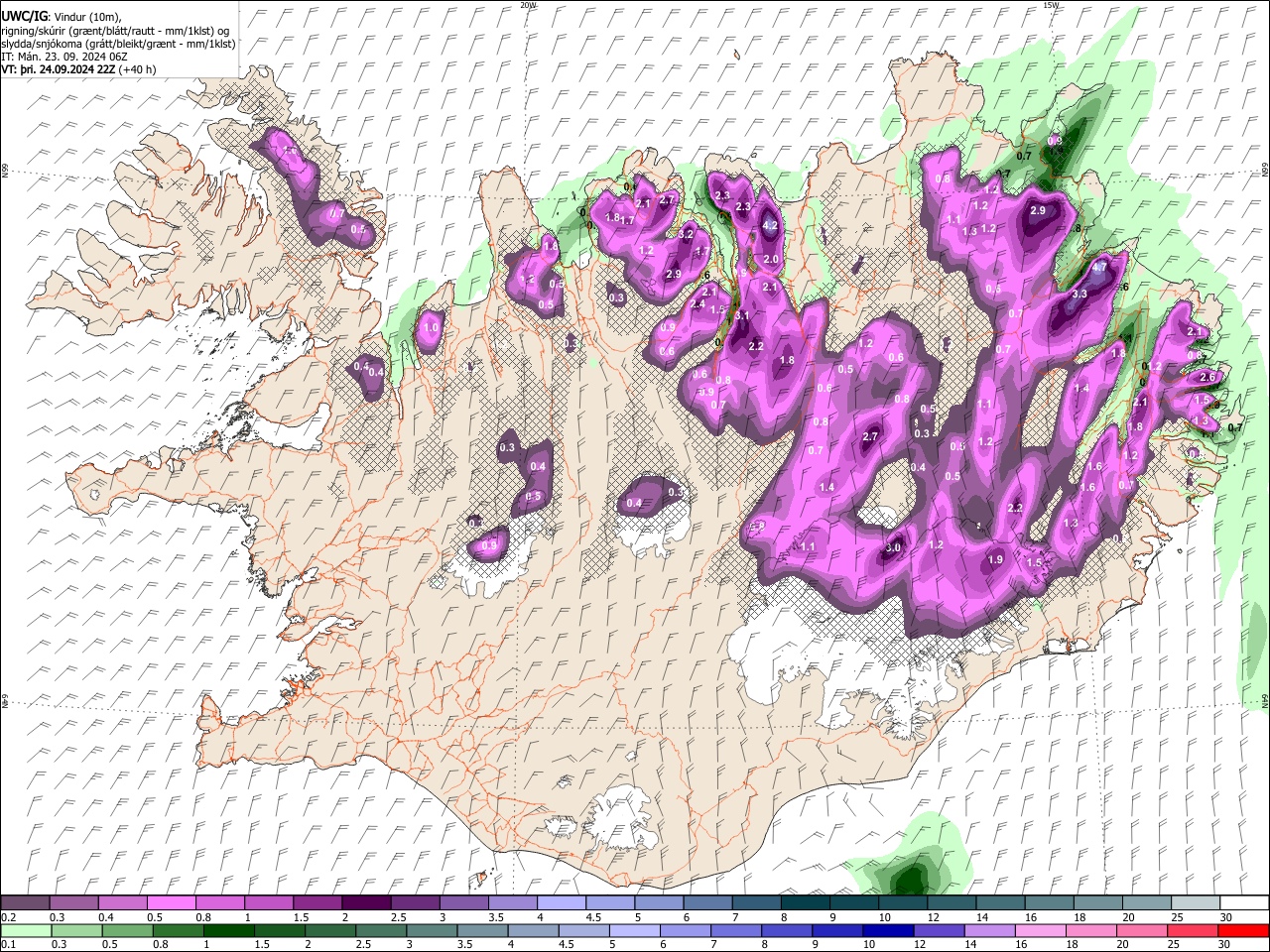Click the valid time 'VT: þri. 24.09.2024 22Z'
This screenshot has width=1270, height=952.
(x=59, y=69)
